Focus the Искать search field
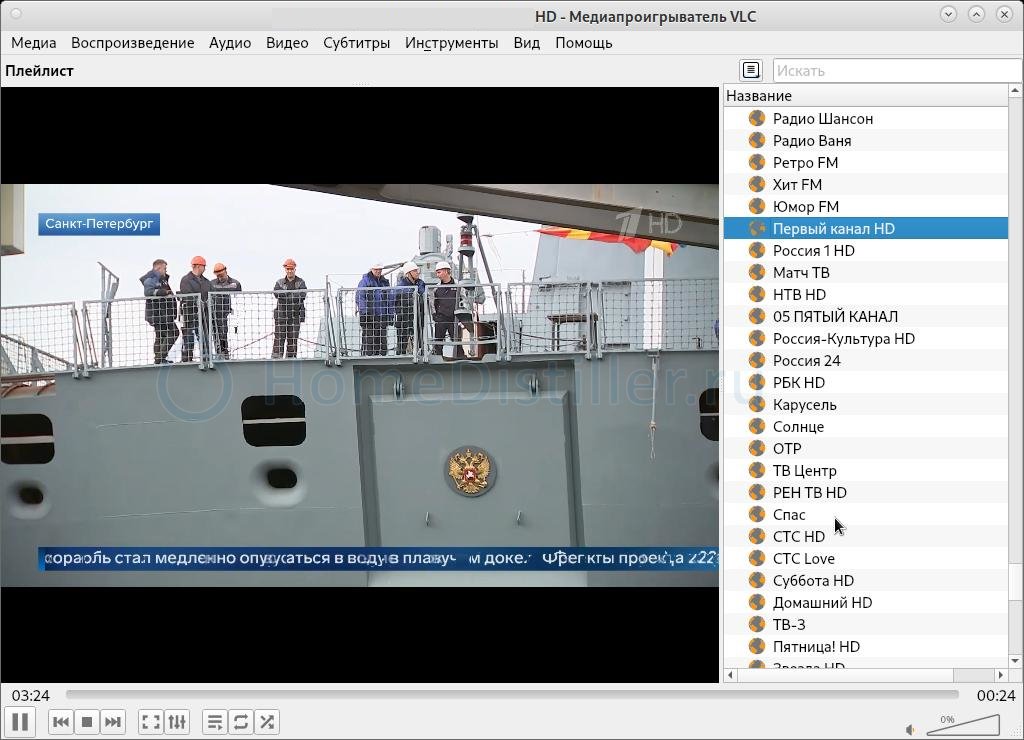This screenshot has width=1024, height=740. 897,71
